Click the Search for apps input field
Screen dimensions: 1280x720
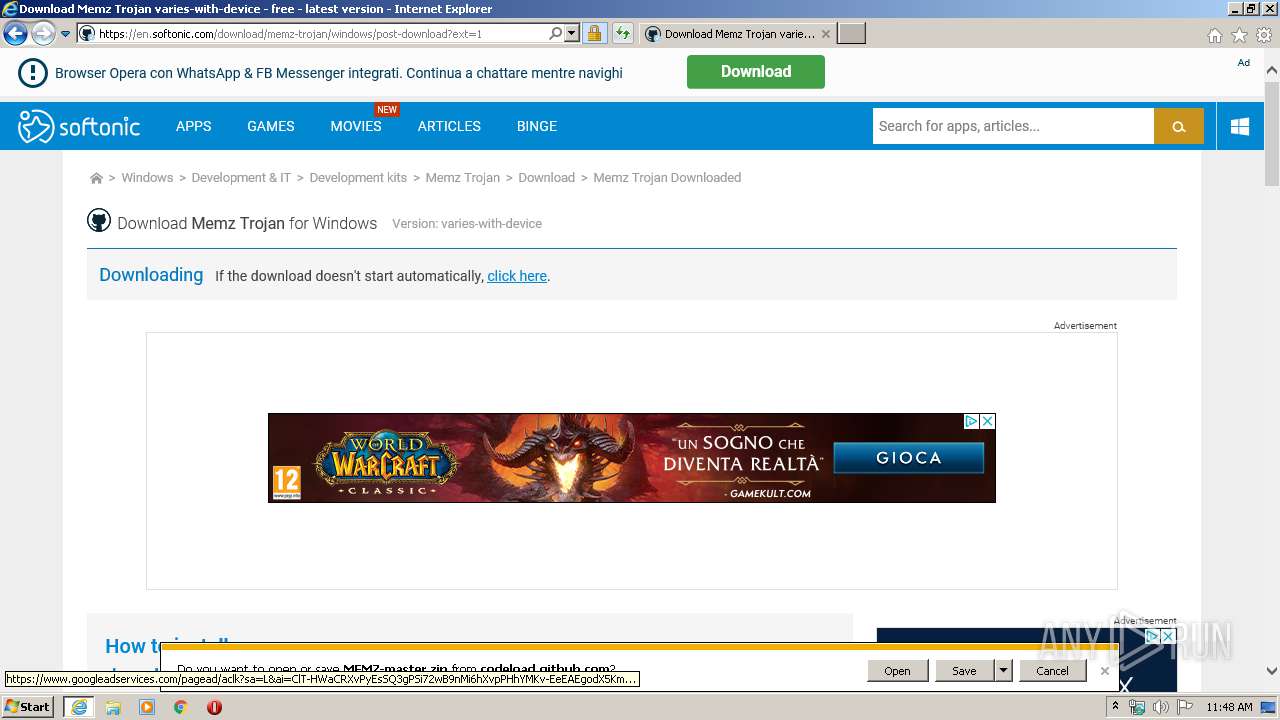click(1013, 126)
